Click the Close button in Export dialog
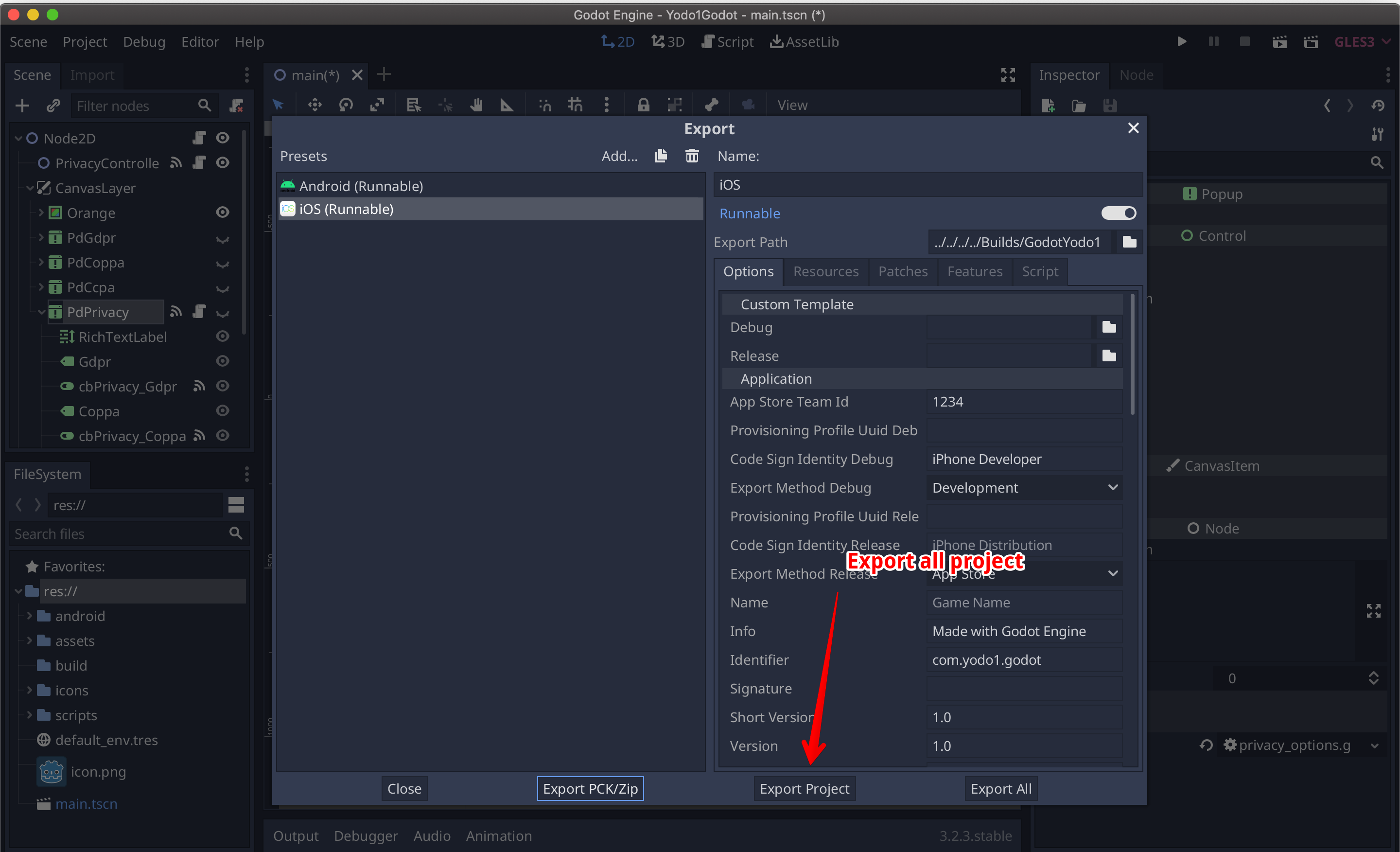Image resolution: width=1400 pixels, height=852 pixels. click(x=404, y=789)
